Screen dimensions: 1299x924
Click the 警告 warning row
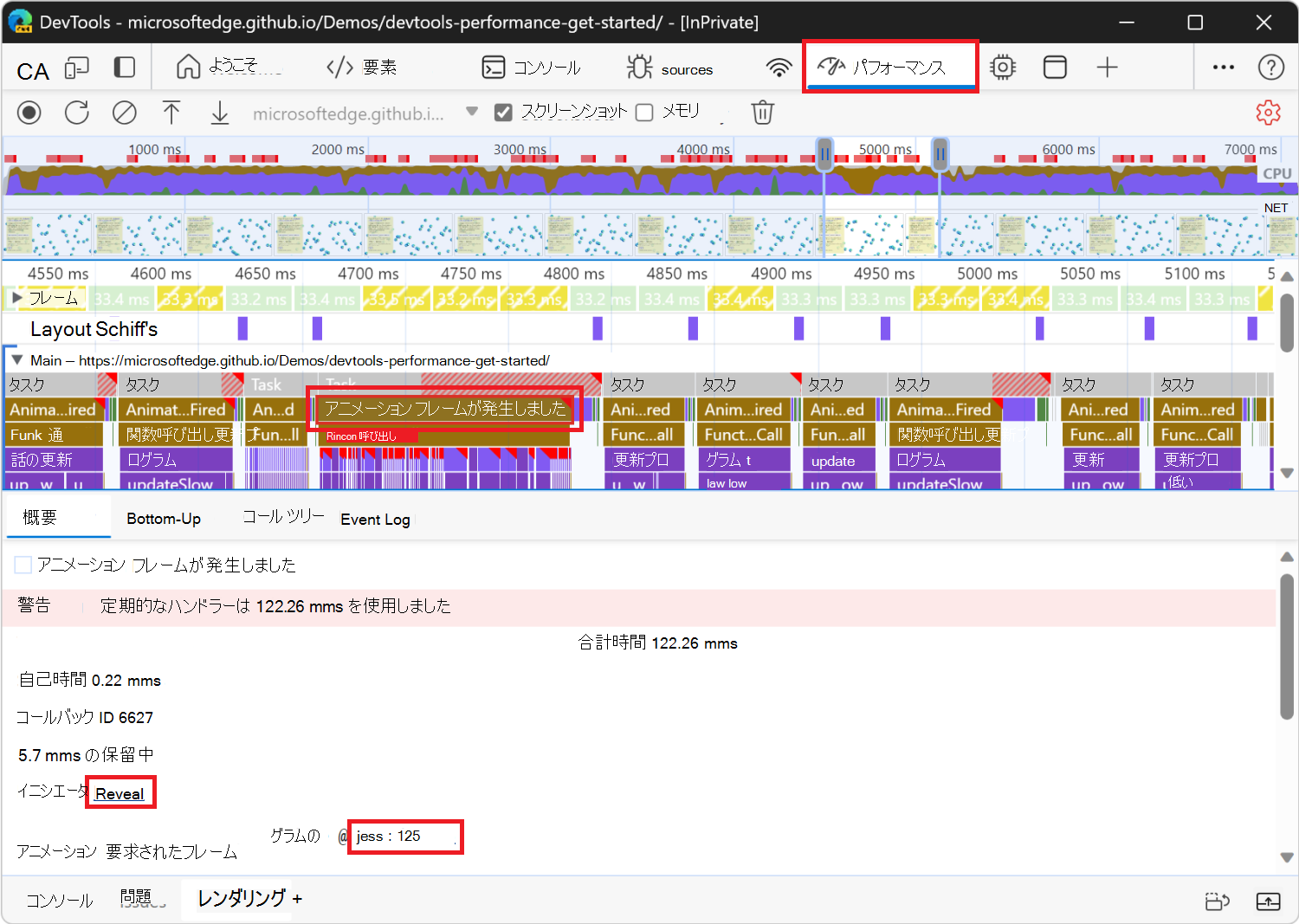[639, 606]
